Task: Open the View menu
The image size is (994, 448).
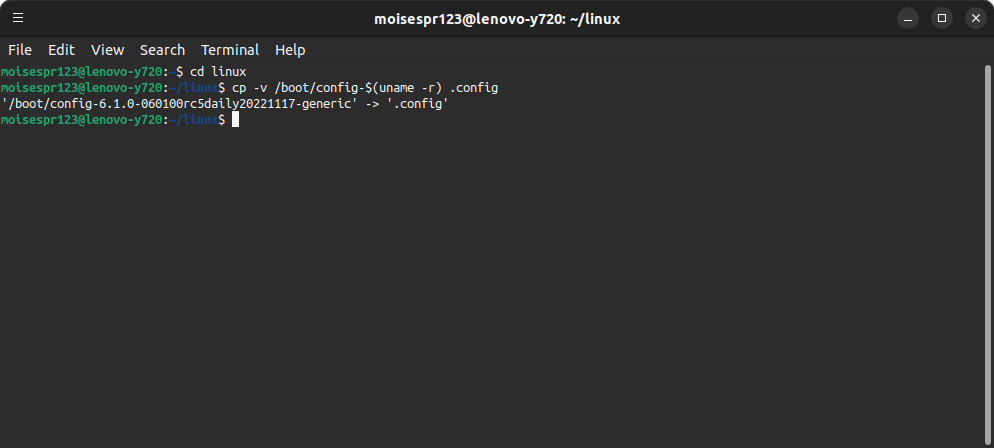Action: (x=107, y=50)
